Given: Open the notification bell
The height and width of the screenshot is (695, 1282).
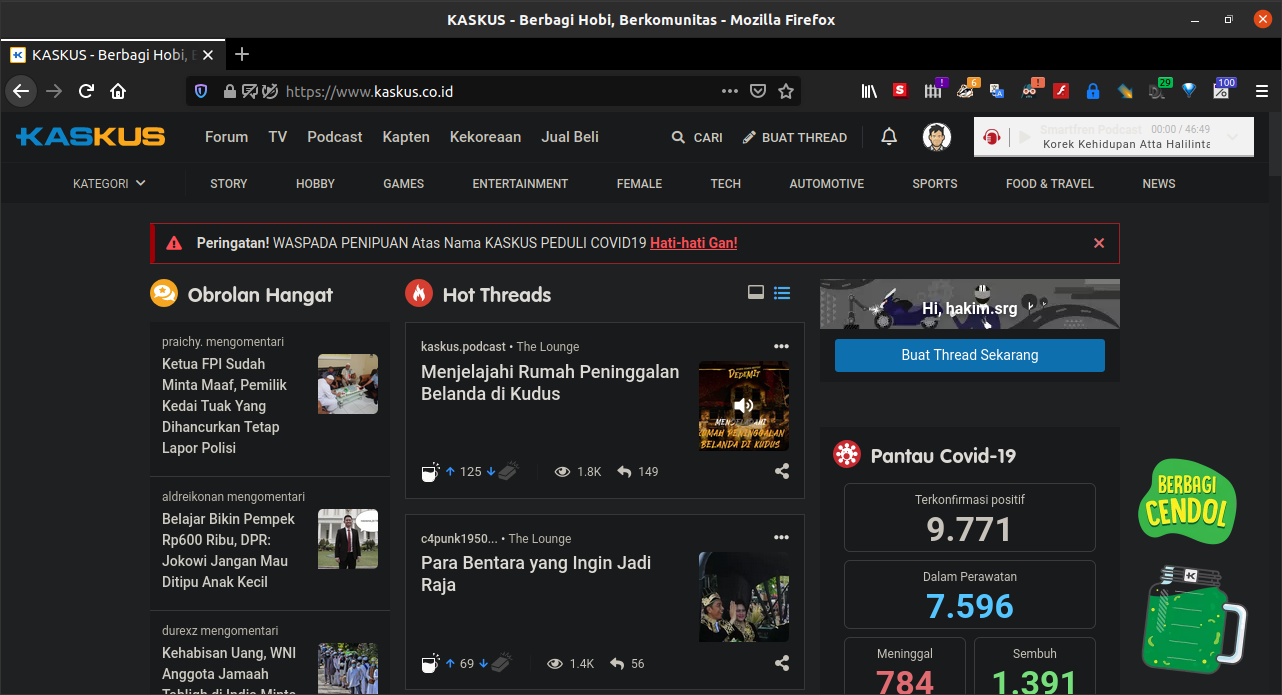Looking at the screenshot, I should [x=888, y=137].
